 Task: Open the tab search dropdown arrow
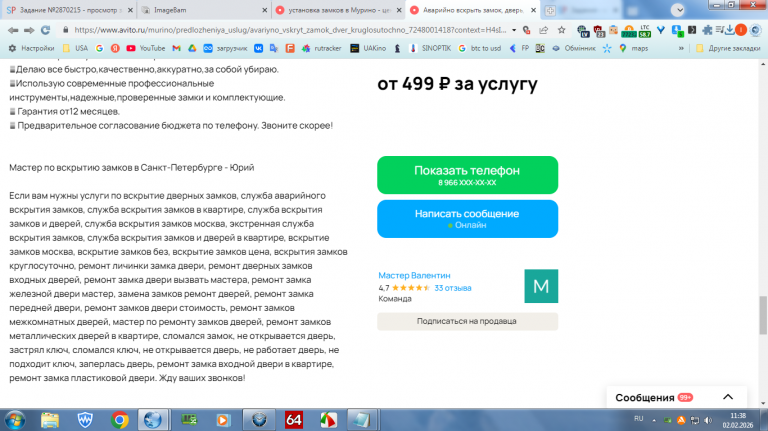point(678,10)
